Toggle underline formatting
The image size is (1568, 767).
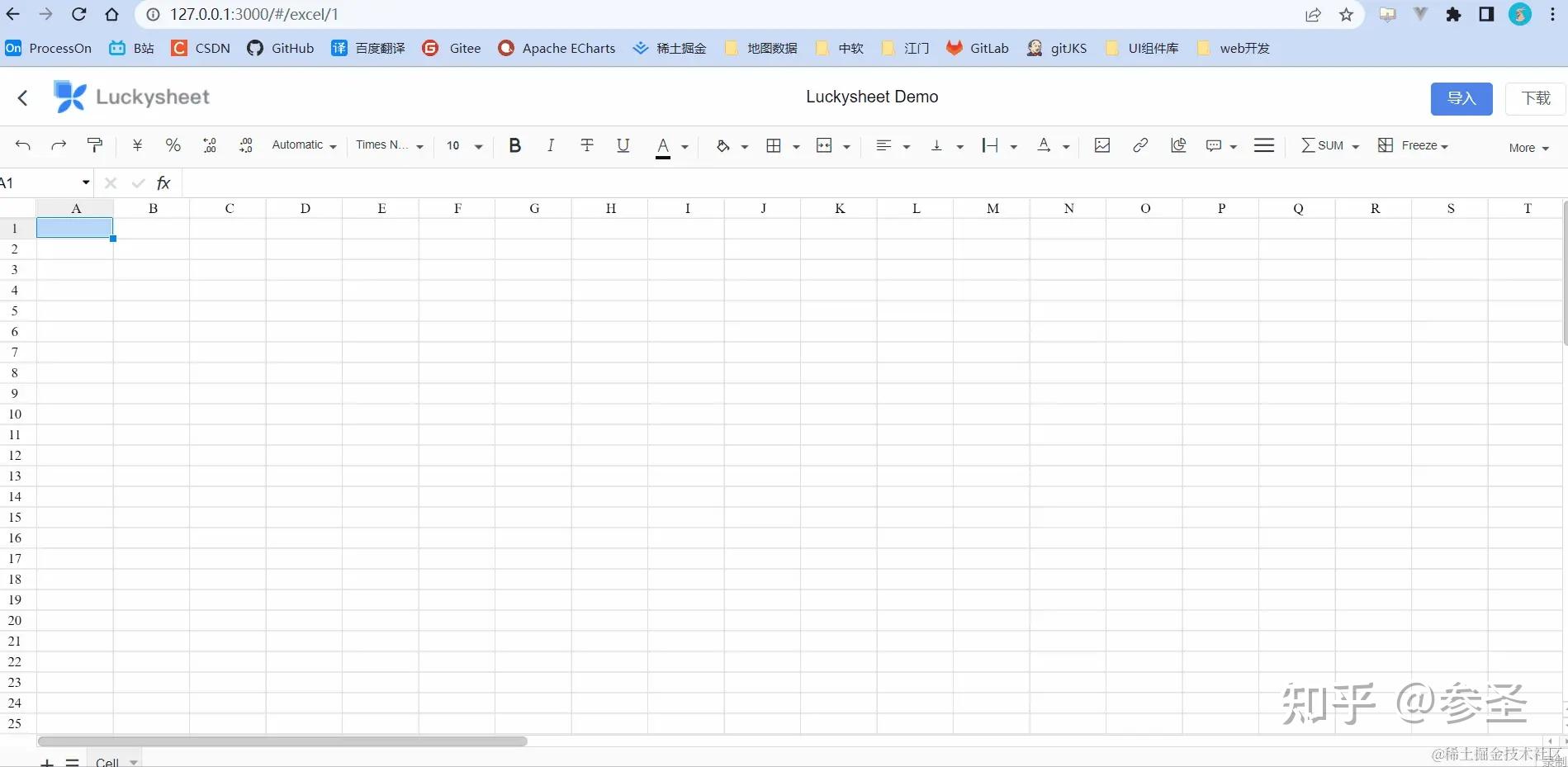click(623, 145)
